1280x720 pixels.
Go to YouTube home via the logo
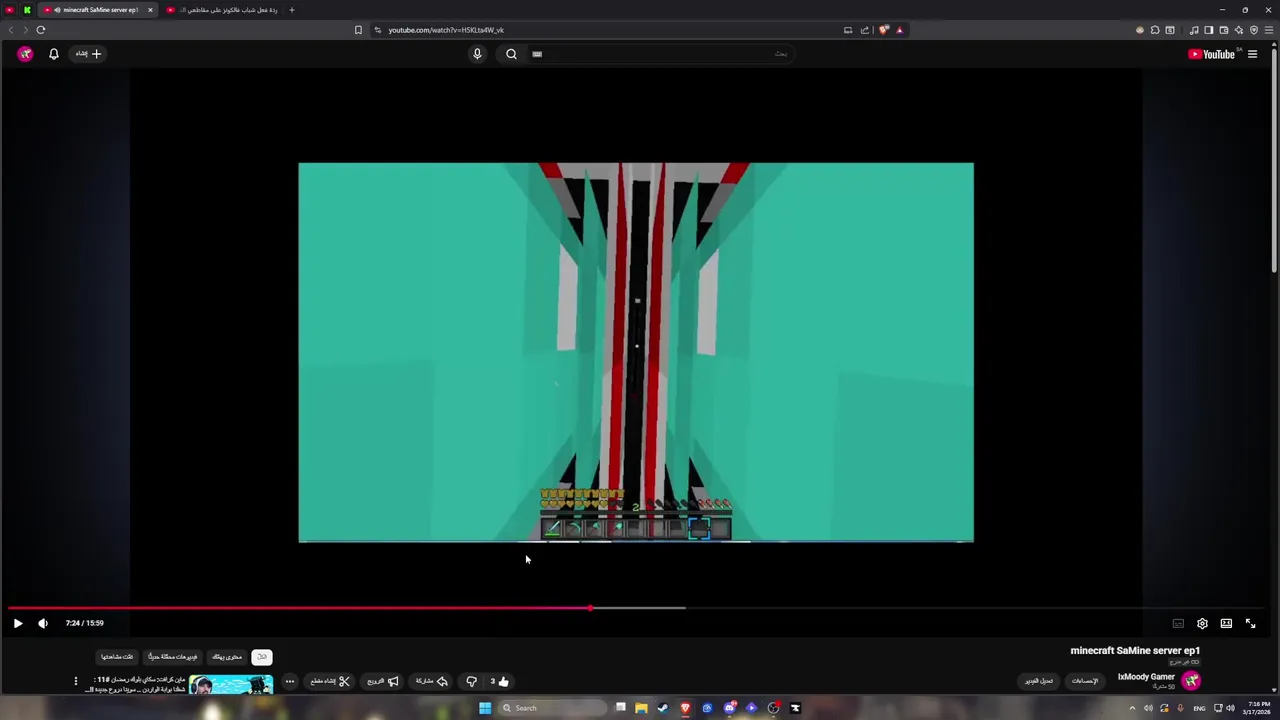[1214, 54]
